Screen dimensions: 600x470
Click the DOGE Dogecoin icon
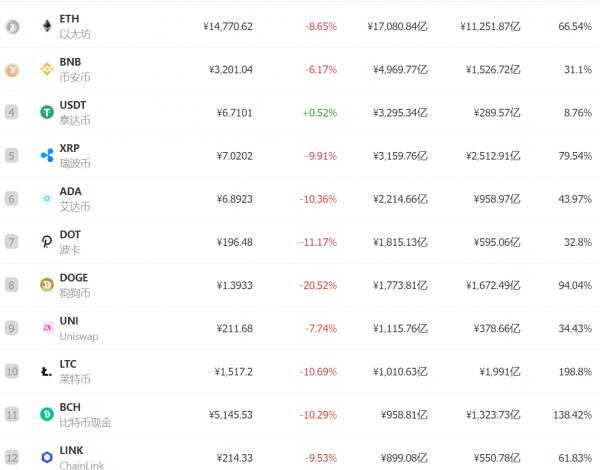[x=47, y=285]
